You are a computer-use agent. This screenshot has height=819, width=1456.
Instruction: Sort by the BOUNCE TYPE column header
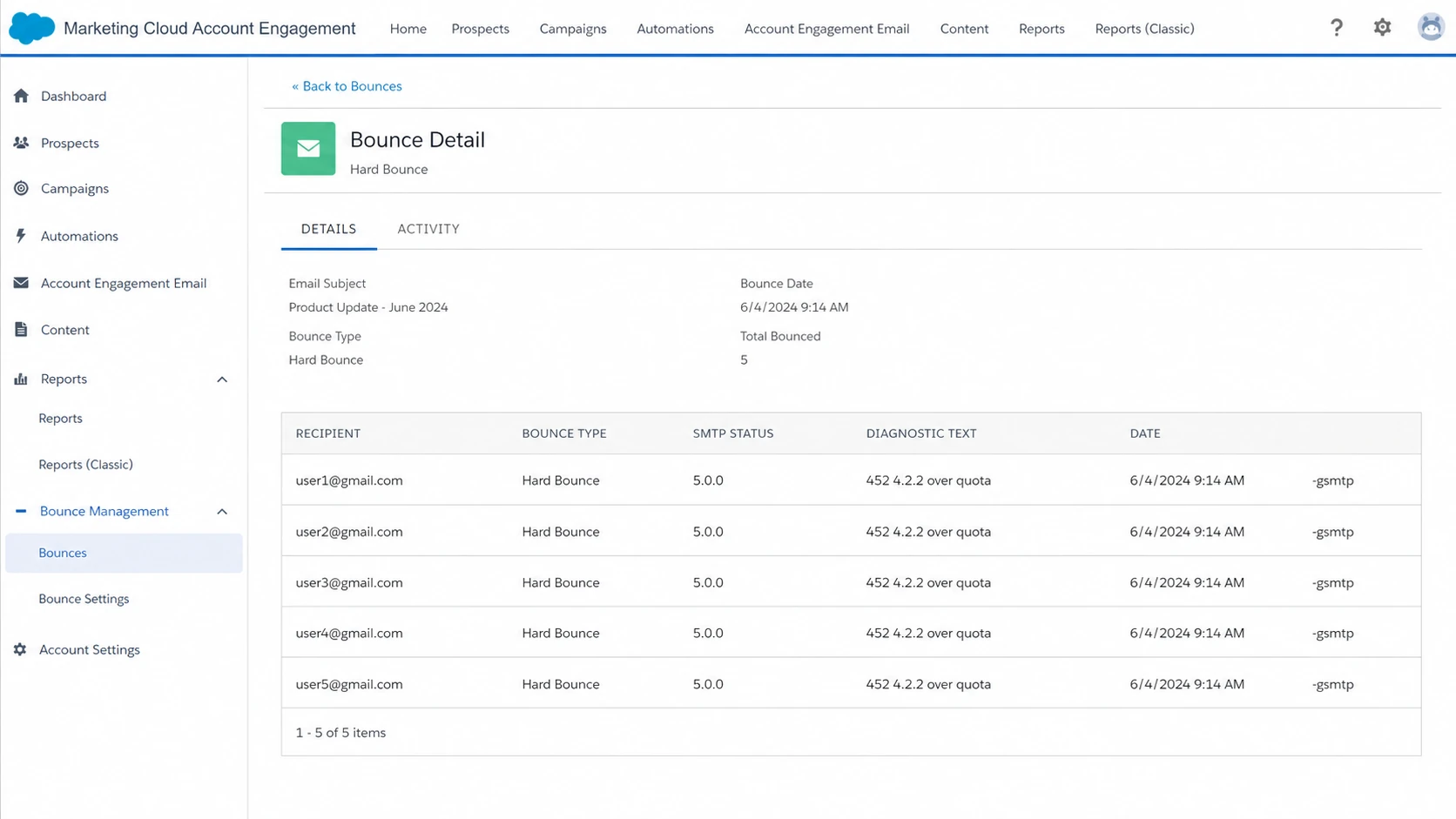pyautogui.click(x=564, y=433)
